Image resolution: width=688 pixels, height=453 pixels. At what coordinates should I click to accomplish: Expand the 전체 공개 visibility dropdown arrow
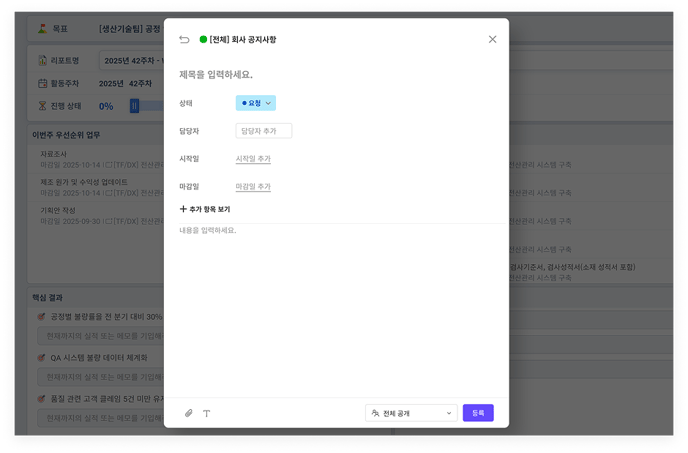click(448, 413)
